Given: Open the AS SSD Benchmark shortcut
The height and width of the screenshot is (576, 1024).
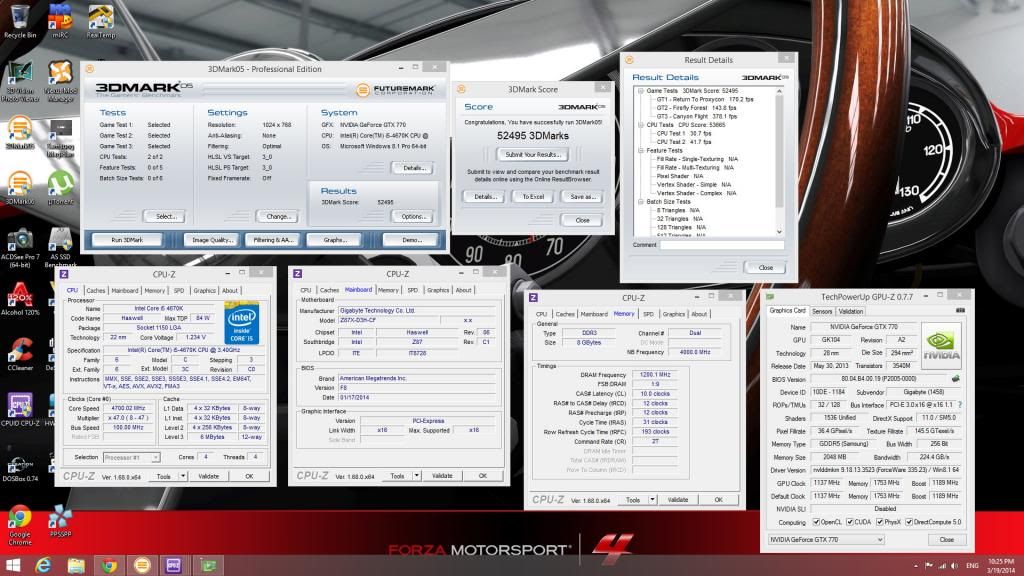Looking at the screenshot, I should click(60, 248).
